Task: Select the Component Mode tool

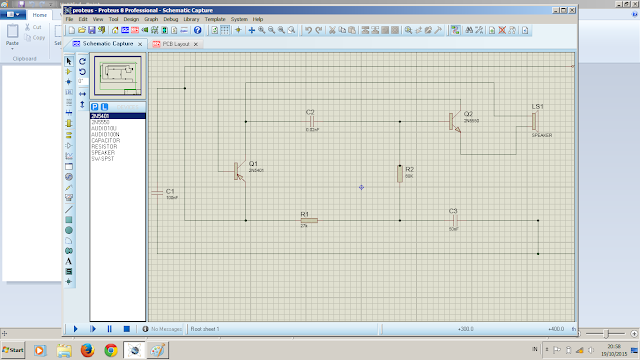Action: pyautogui.click(x=69, y=72)
